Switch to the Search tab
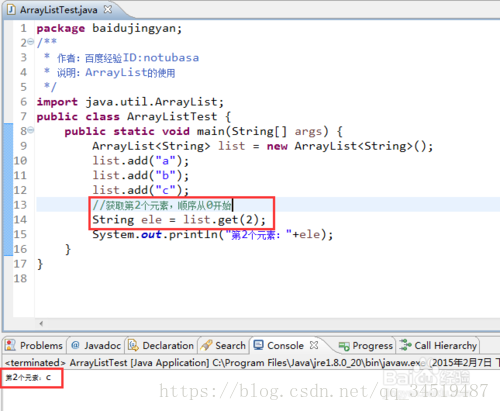 (223, 345)
